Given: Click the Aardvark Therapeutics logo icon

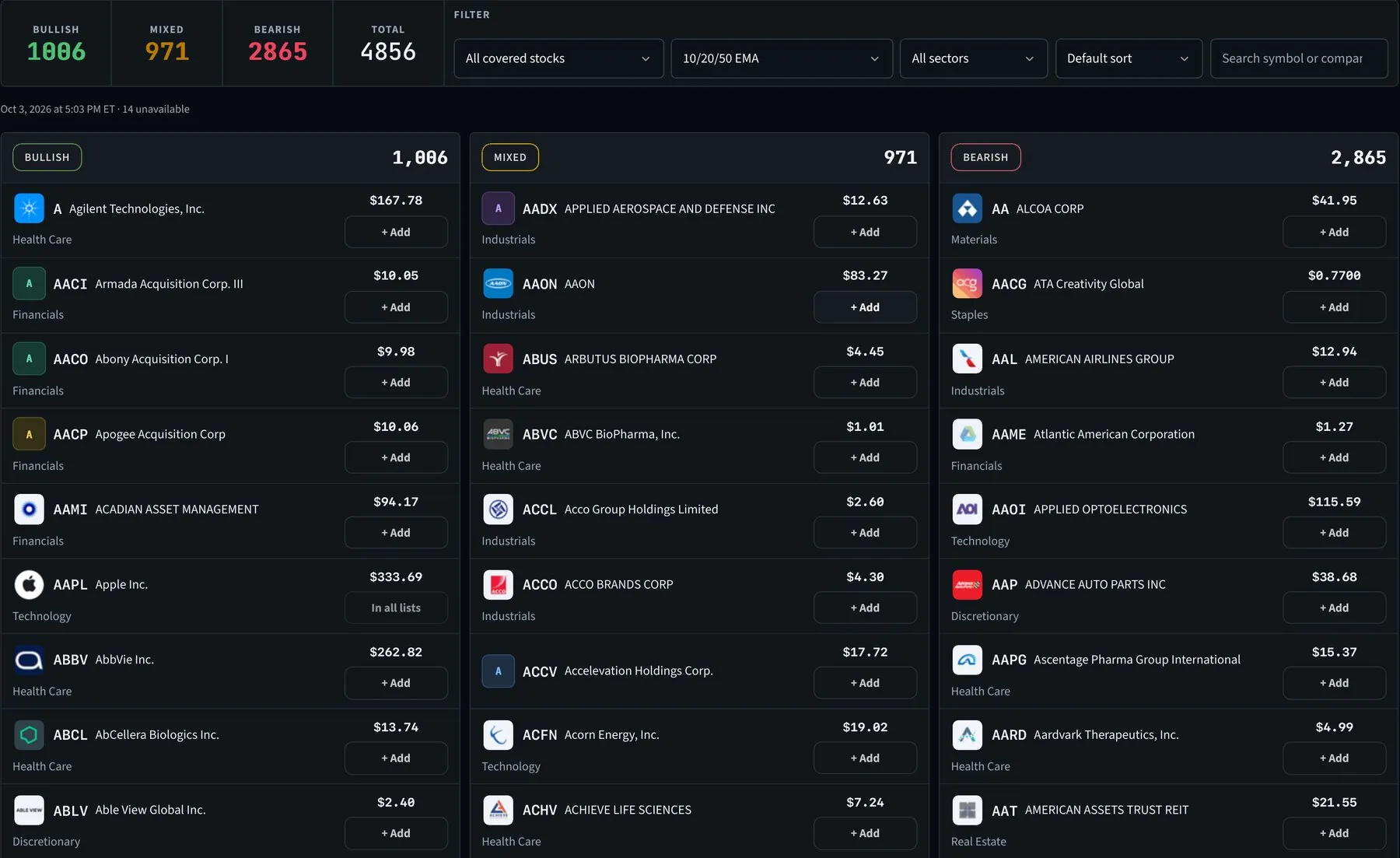Looking at the screenshot, I should [x=967, y=734].
